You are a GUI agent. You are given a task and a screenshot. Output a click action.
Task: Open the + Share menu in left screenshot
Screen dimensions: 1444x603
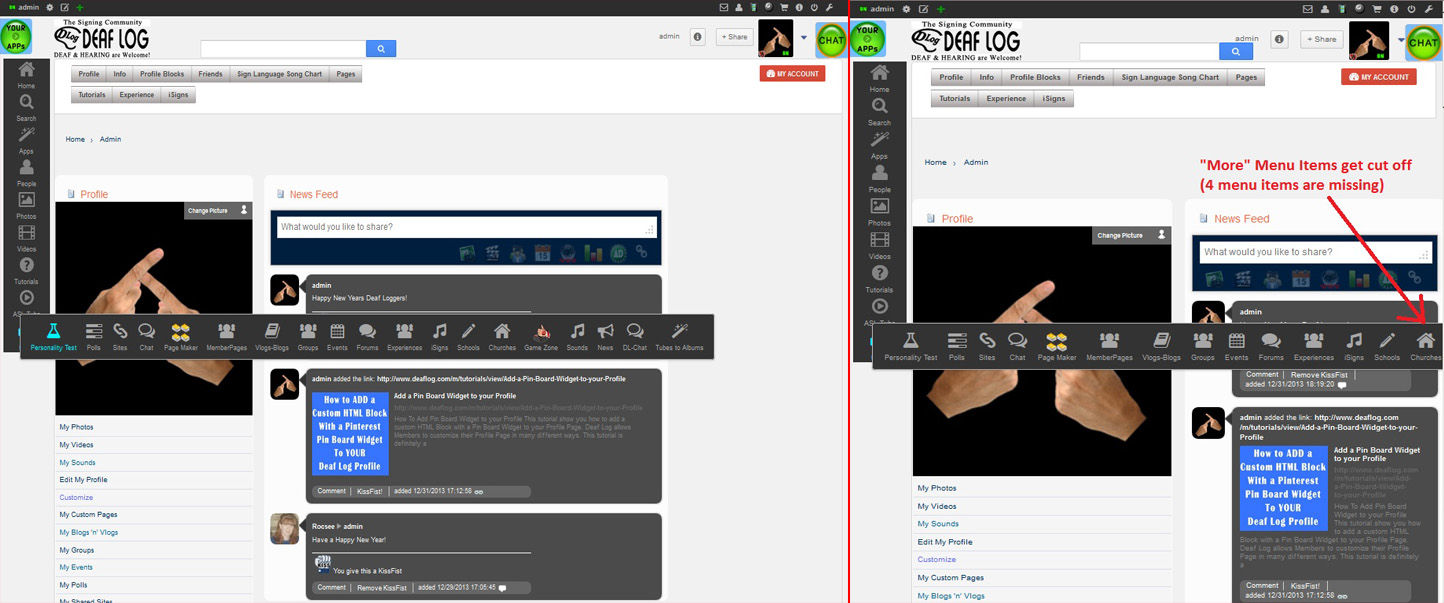tap(734, 37)
